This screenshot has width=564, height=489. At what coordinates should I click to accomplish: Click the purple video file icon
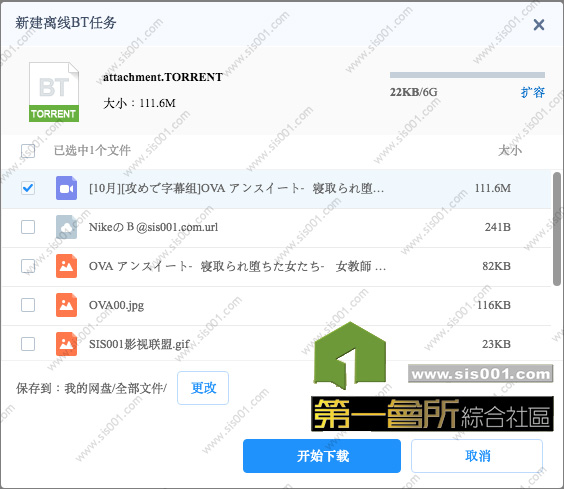pos(67,188)
